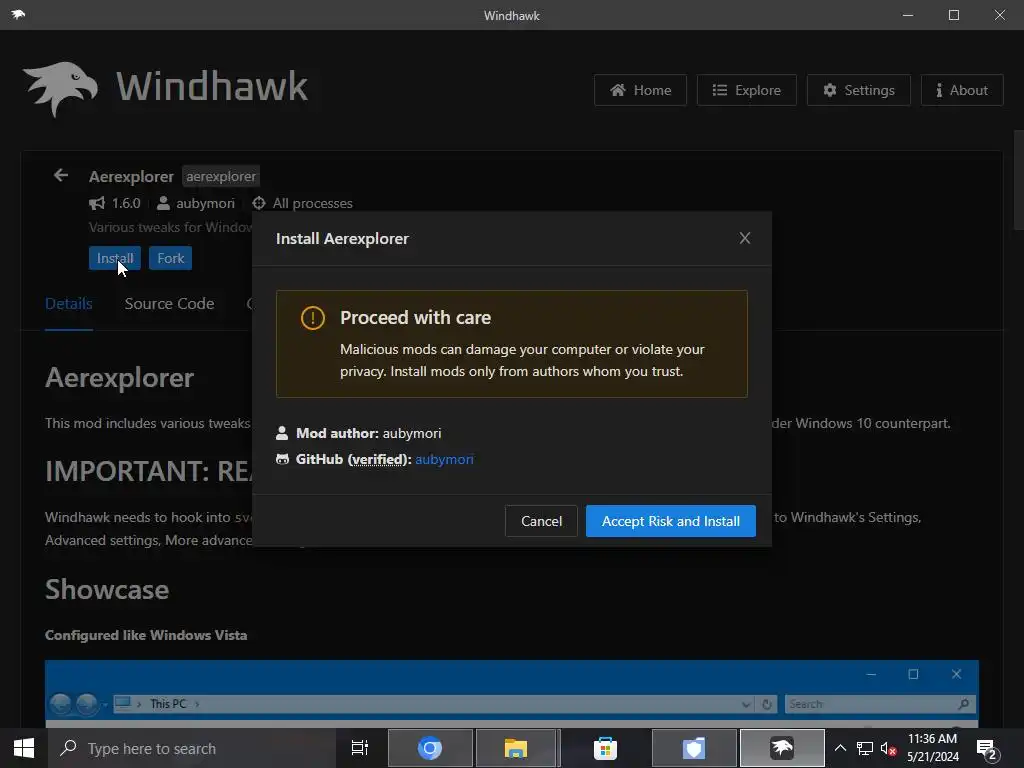Click Accept Risk and Install button
The width and height of the screenshot is (1024, 768).
[671, 521]
